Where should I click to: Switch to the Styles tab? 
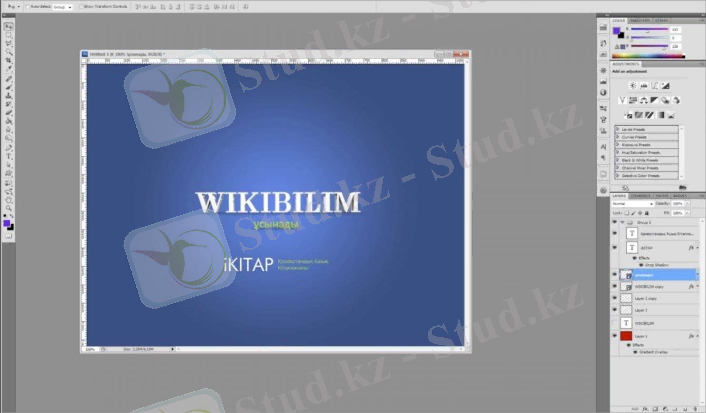(x=661, y=21)
